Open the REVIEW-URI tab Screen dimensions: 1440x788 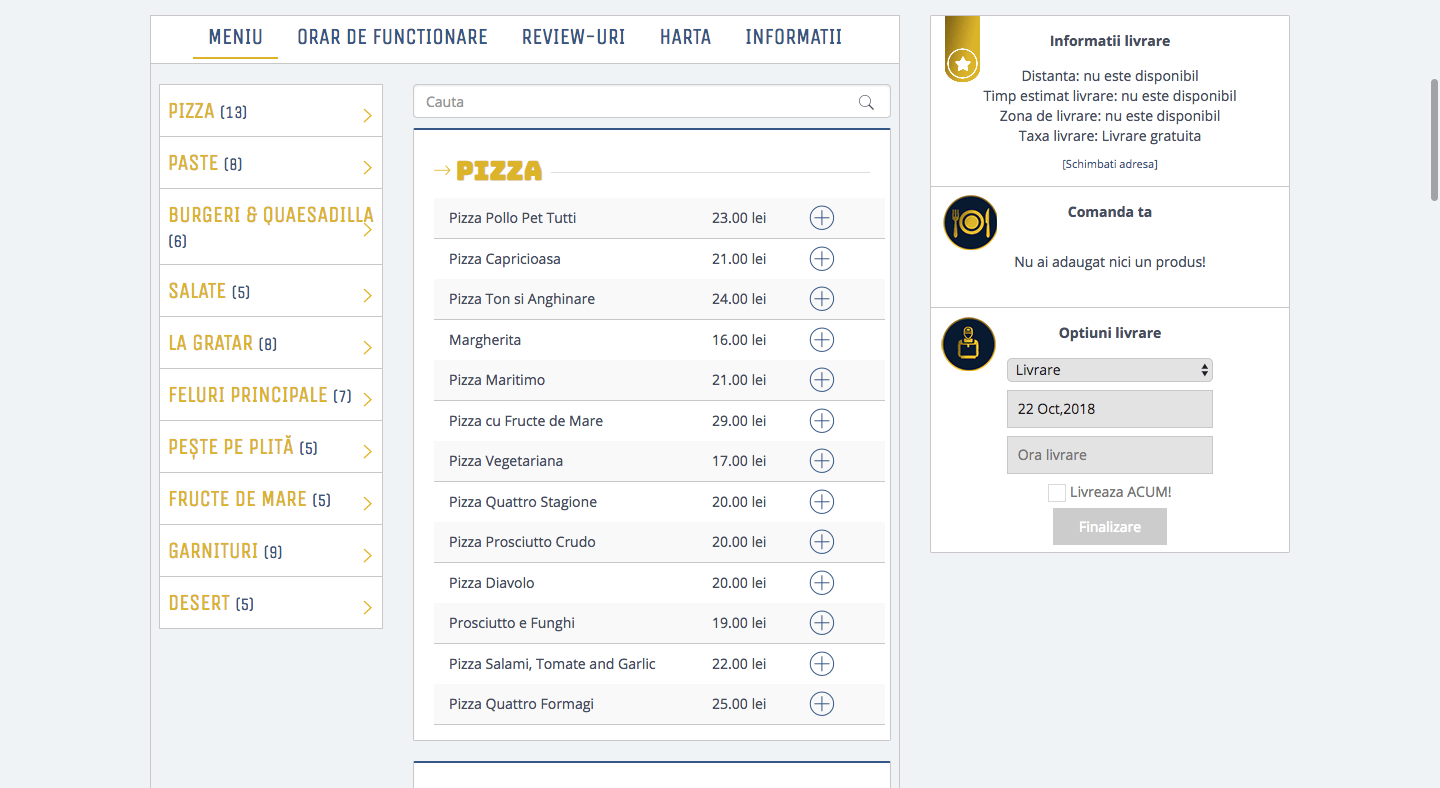[x=573, y=38]
